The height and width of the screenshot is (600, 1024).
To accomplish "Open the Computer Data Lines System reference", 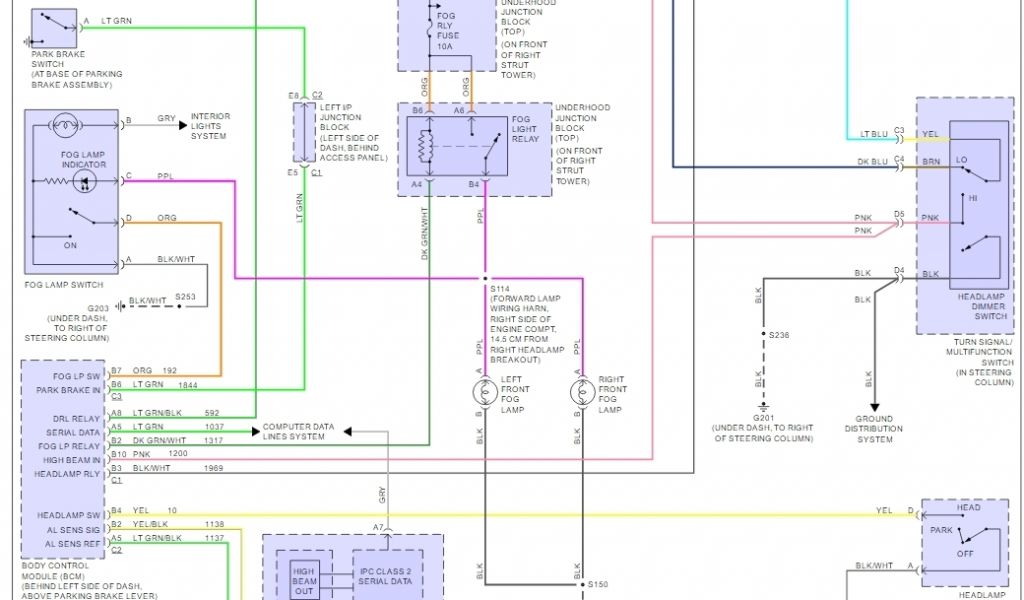I will 298,431.
